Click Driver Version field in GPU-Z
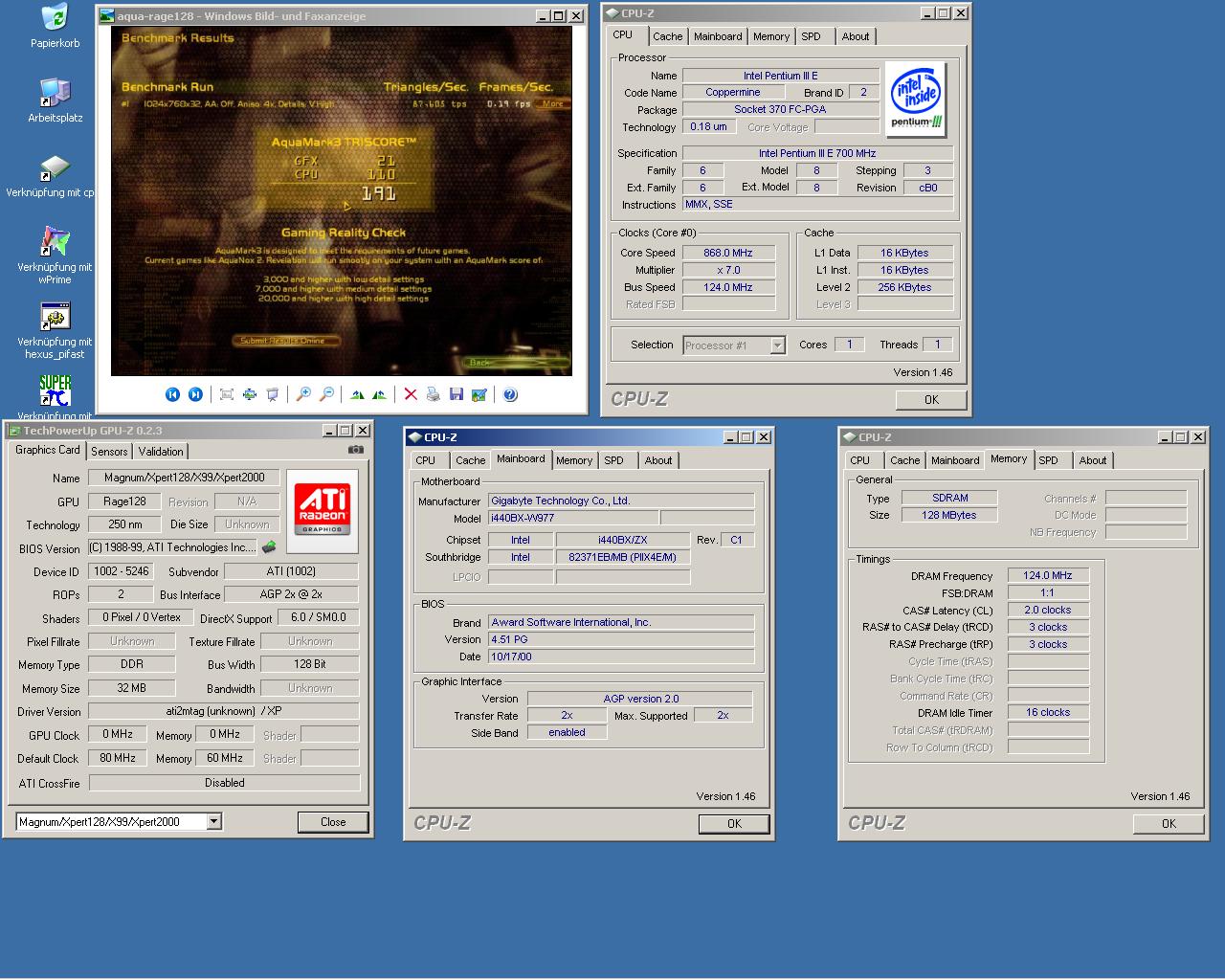 click(224, 711)
